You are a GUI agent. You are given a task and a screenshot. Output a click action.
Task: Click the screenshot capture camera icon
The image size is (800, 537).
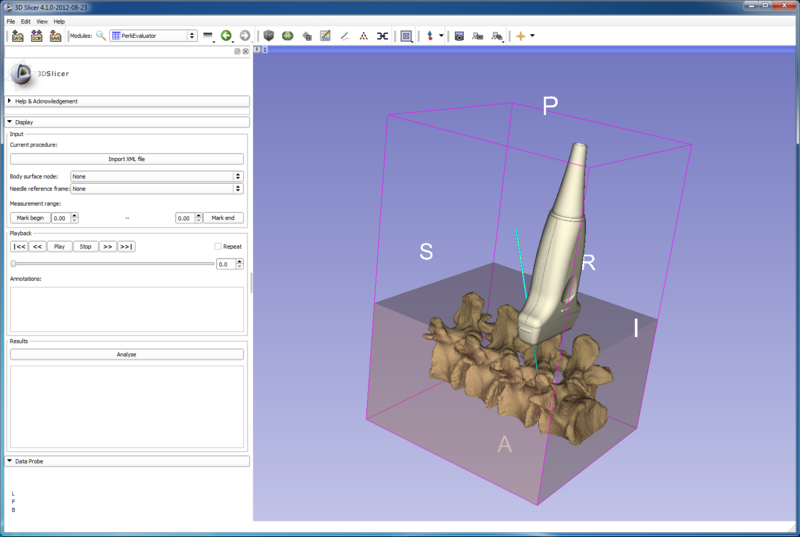459,36
